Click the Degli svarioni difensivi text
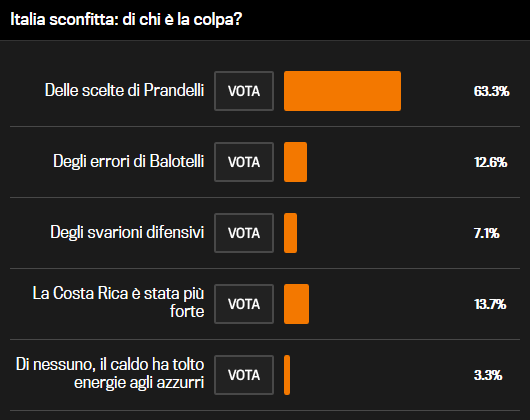530x420 pixels. click(x=127, y=232)
